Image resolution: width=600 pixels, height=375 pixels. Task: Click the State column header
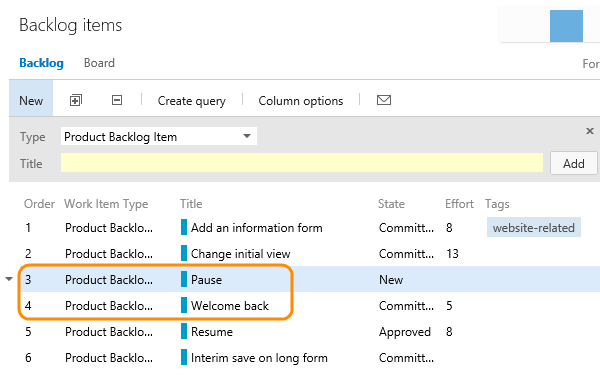point(391,204)
